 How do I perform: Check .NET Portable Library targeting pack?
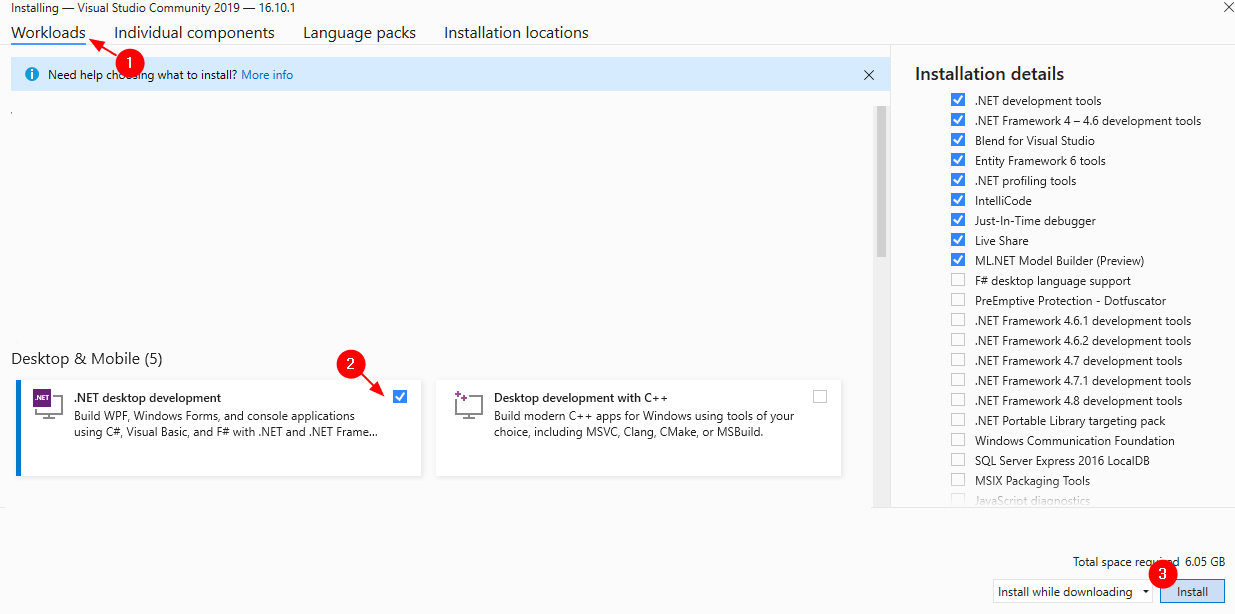pyautogui.click(x=958, y=420)
